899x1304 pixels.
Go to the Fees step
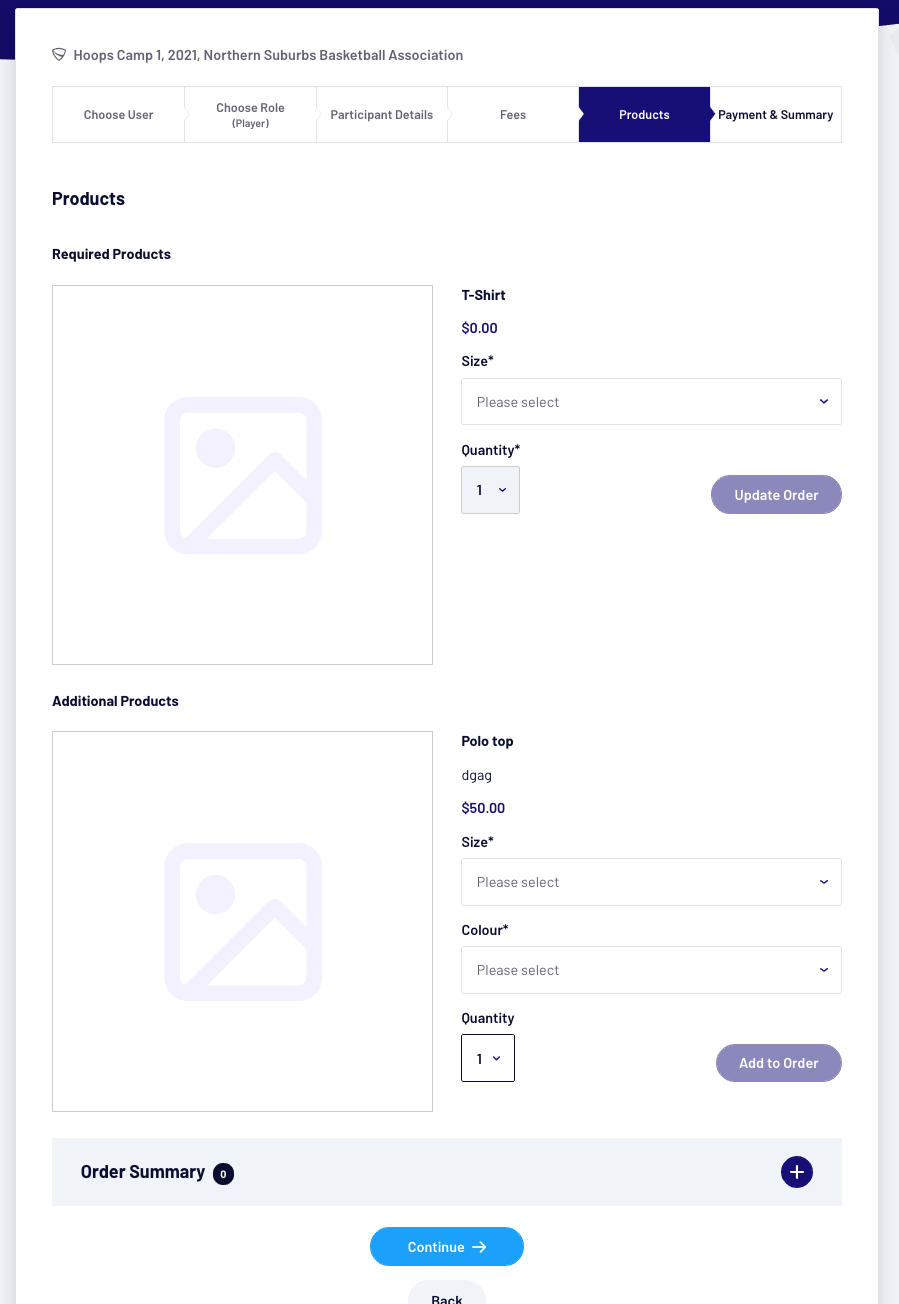point(513,115)
